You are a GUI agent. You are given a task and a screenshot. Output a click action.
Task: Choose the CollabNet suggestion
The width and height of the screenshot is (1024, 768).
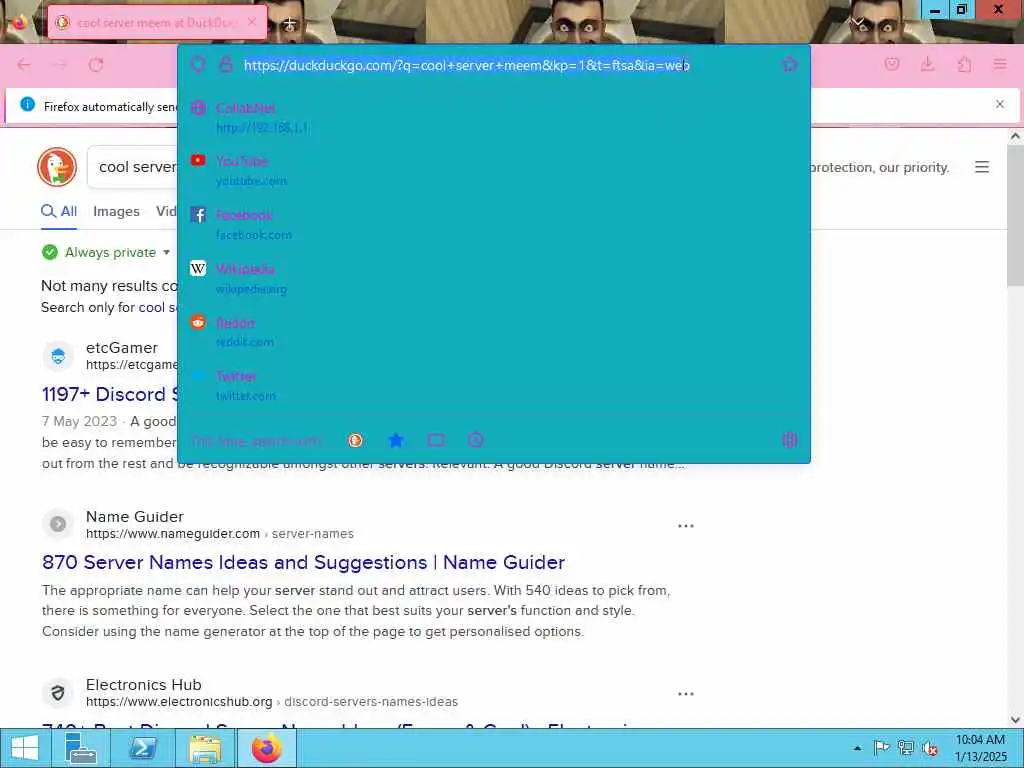coord(494,118)
